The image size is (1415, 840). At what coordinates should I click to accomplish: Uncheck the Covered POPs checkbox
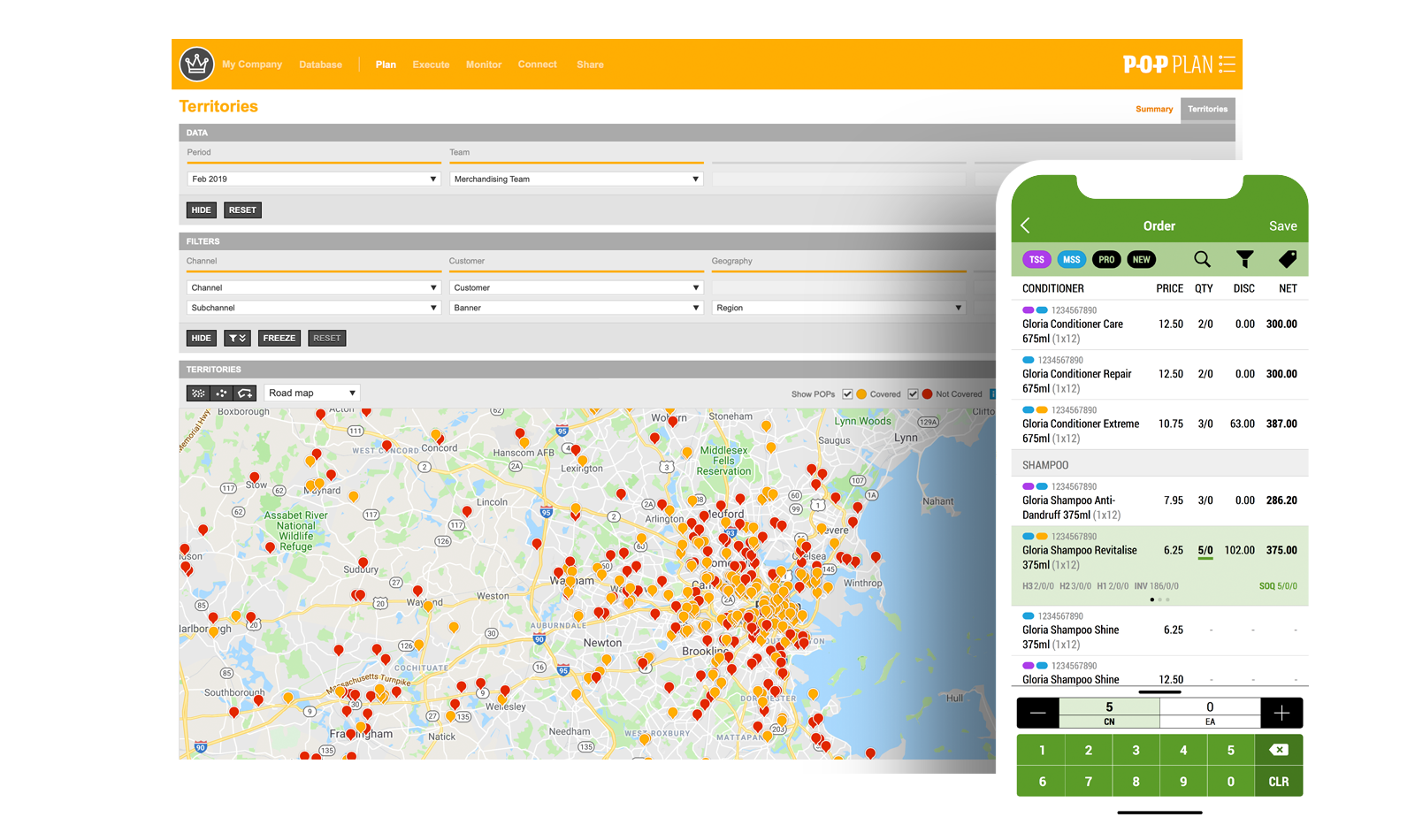tap(847, 393)
